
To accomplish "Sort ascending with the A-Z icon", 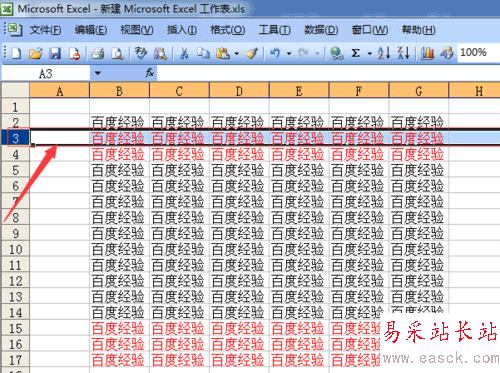I will coord(384,53).
